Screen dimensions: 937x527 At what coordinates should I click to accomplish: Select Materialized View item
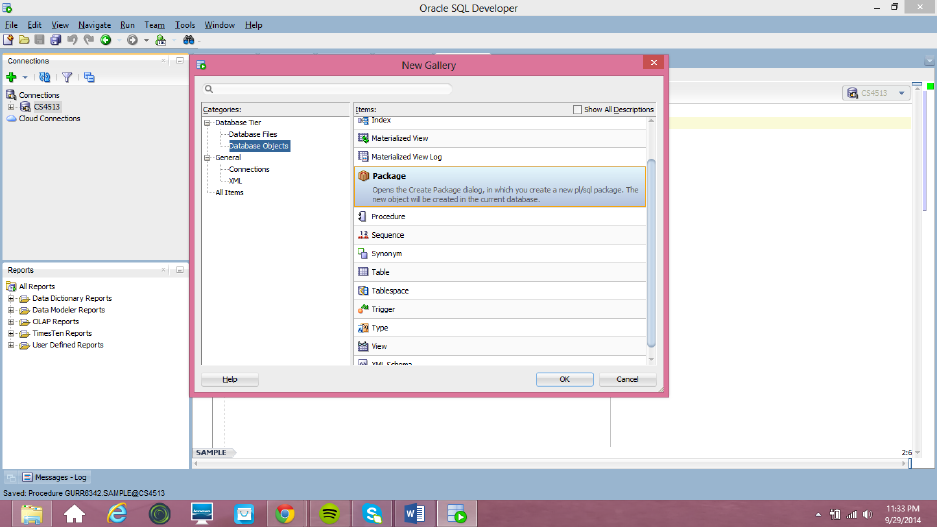500,139
